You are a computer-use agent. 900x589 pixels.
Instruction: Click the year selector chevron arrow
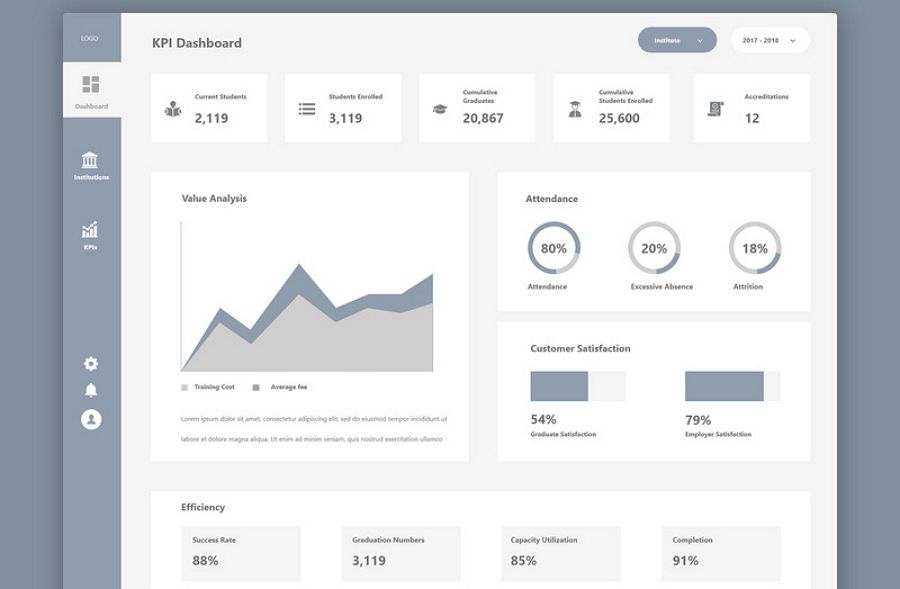[793, 41]
